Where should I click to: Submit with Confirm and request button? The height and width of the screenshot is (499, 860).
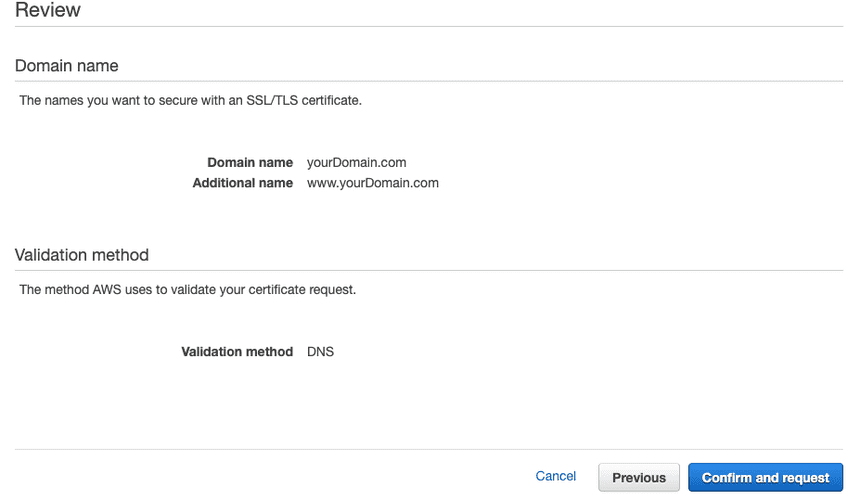click(x=766, y=478)
